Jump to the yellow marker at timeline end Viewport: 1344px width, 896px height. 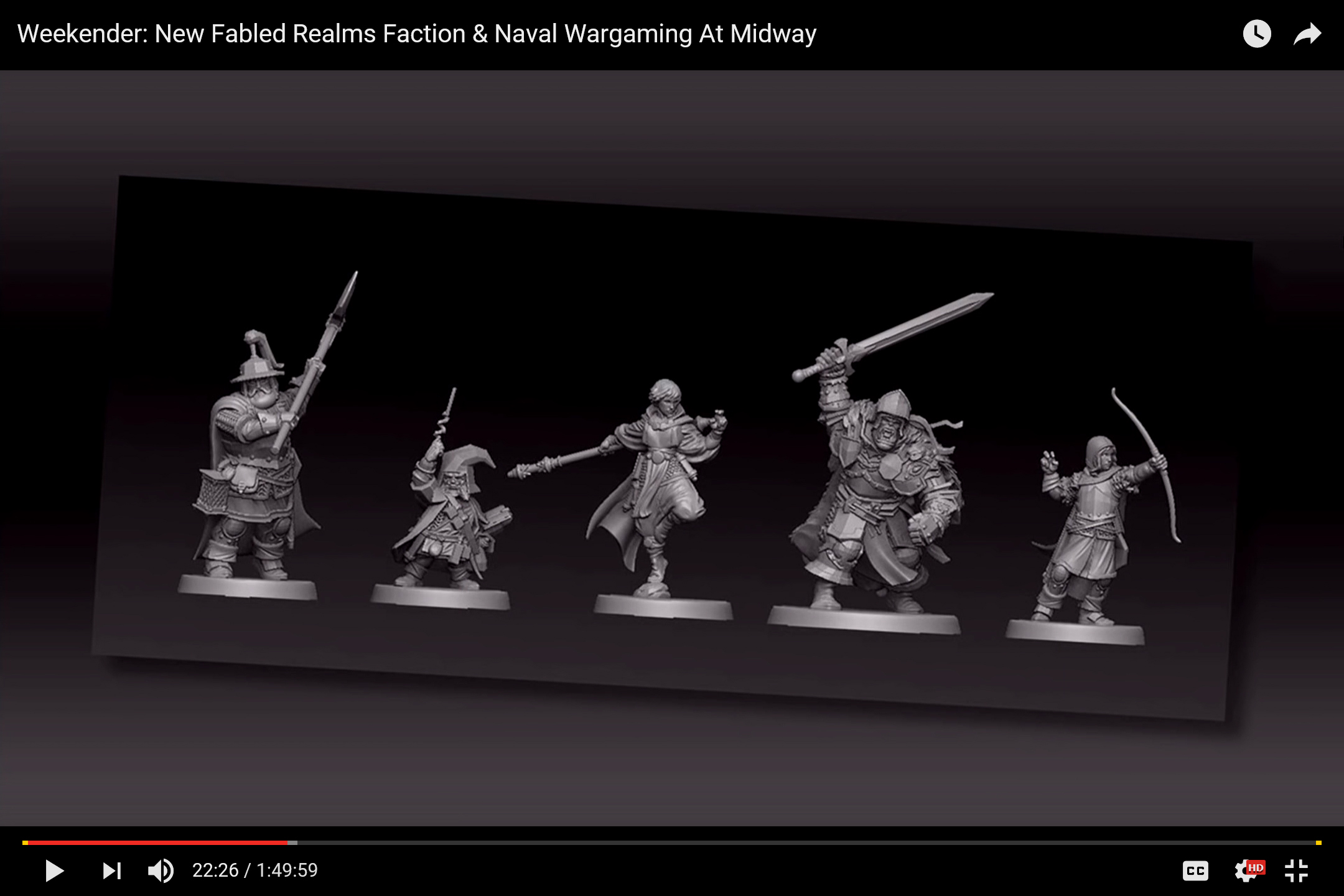1318,842
